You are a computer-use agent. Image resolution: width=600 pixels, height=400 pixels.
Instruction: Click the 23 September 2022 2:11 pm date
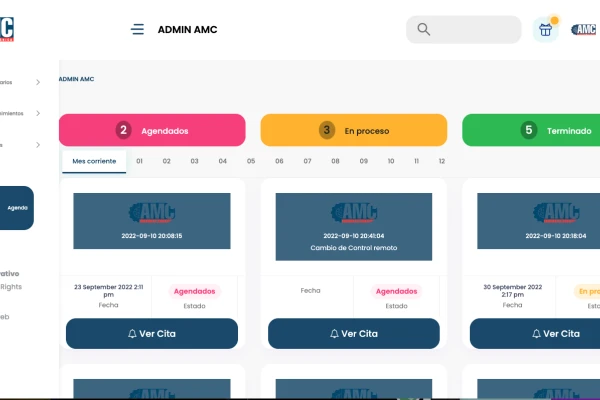[108, 291]
